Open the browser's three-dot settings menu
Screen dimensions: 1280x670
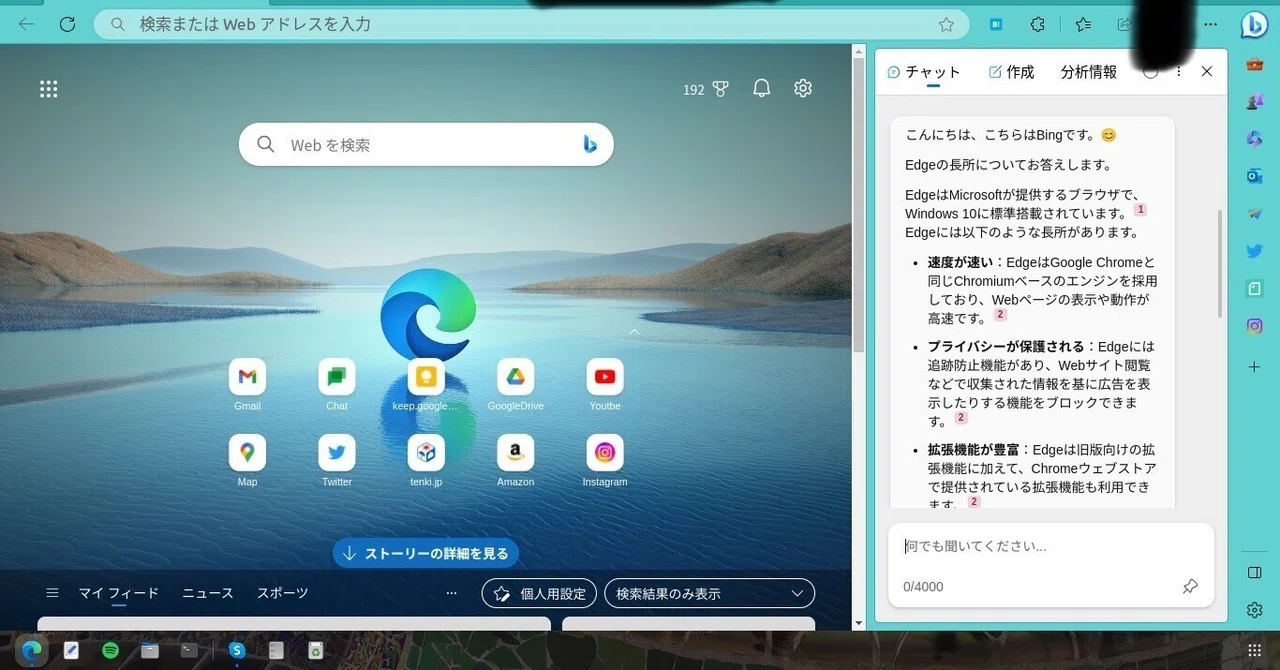pos(1211,24)
